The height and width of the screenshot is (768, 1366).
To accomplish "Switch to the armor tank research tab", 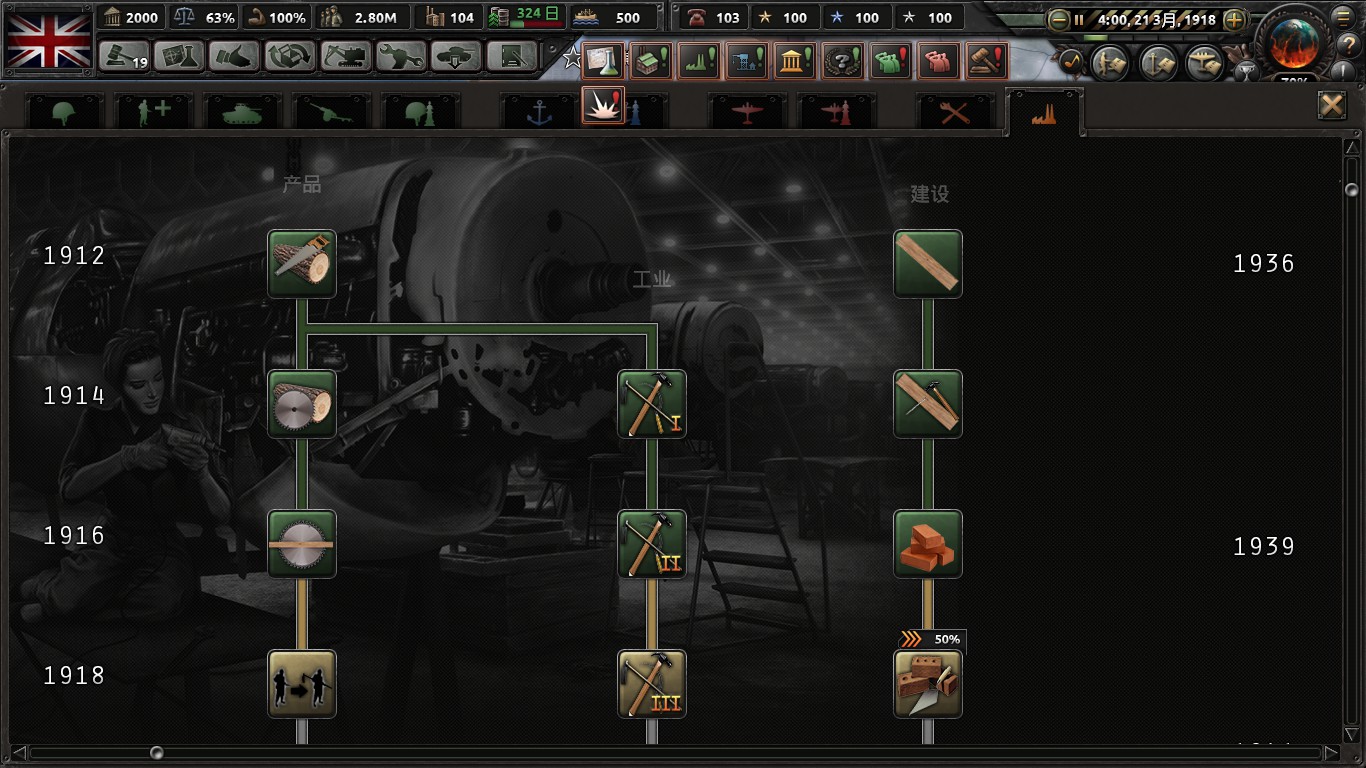I will pos(243,111).
